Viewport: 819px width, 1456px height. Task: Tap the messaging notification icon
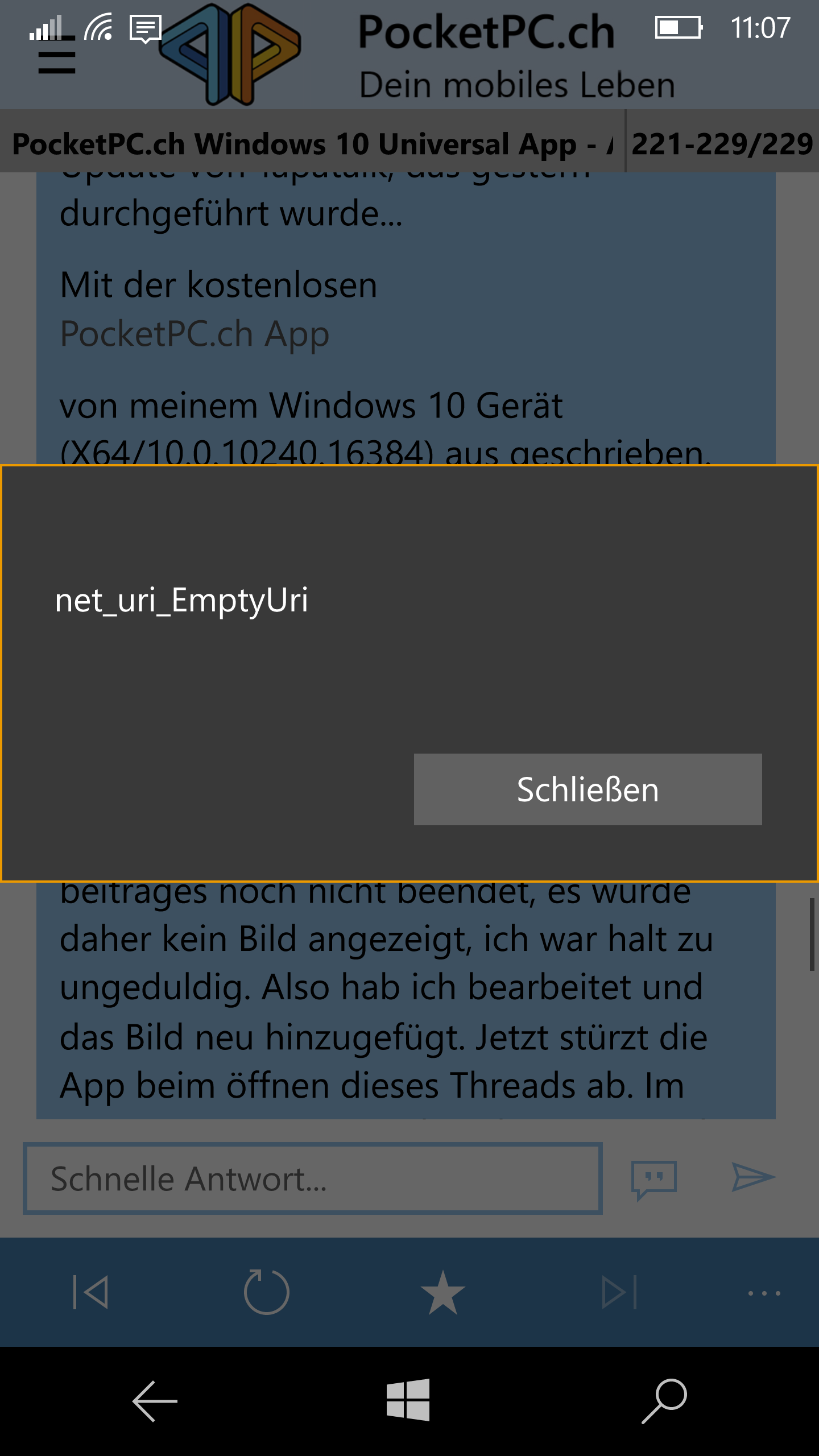pyautogui.click(x=146, y=29)
